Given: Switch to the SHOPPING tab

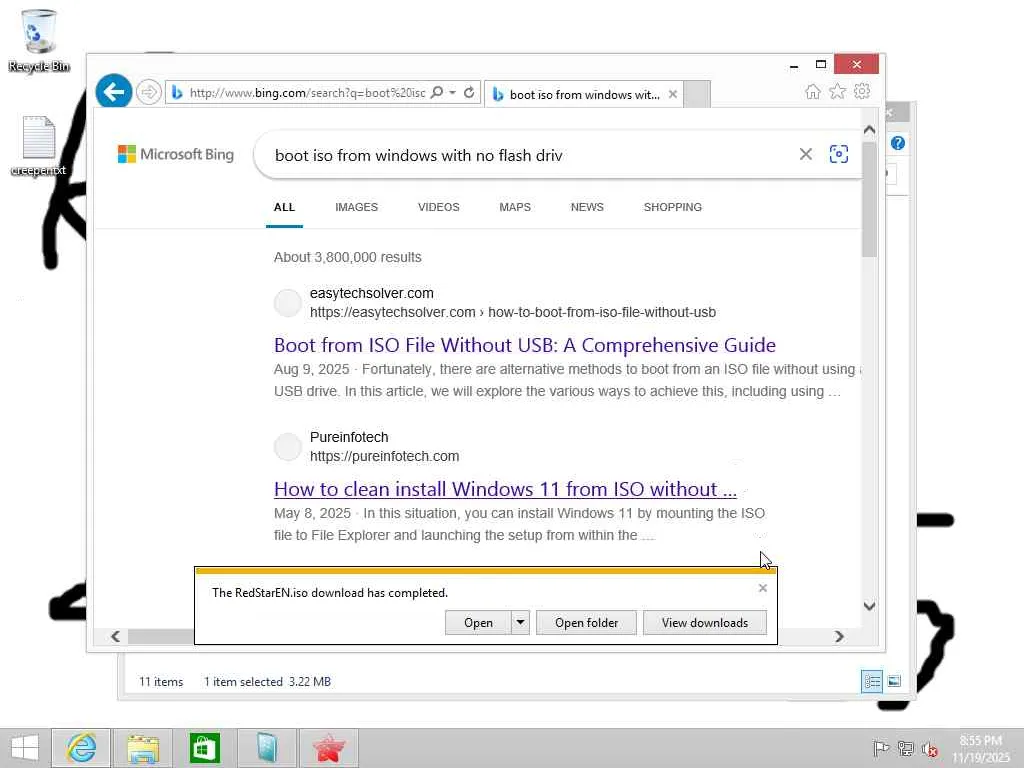Looking at the screenshot, I should [673, 207].
